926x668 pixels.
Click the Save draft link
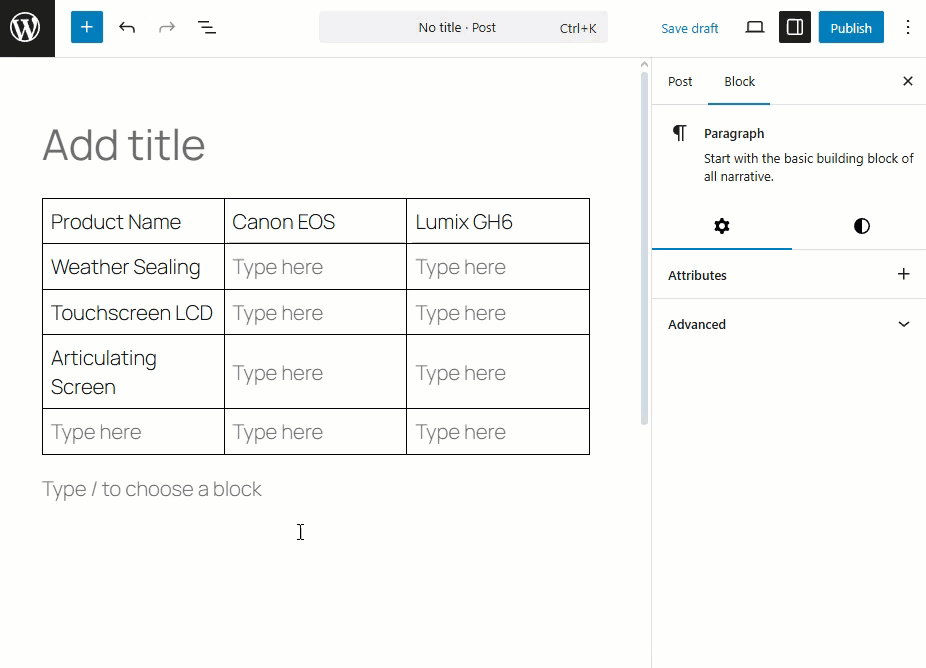(x=690, y=28)
